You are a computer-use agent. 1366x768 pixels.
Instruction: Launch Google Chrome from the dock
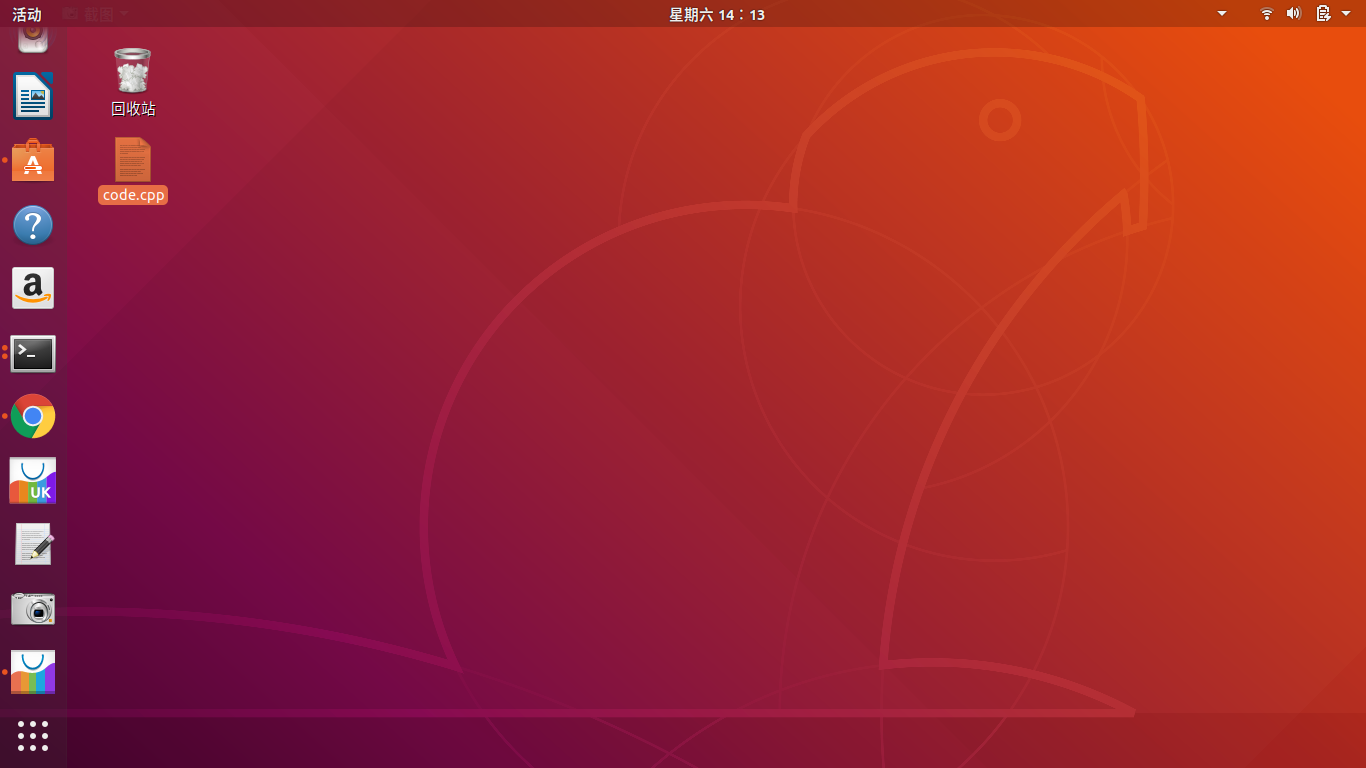[x=33, y=417]
